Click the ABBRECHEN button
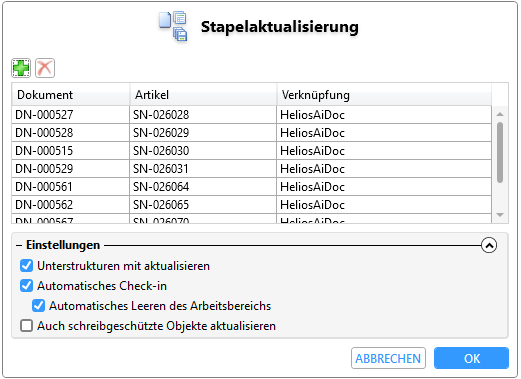521x379 pixels. (388, 358)
